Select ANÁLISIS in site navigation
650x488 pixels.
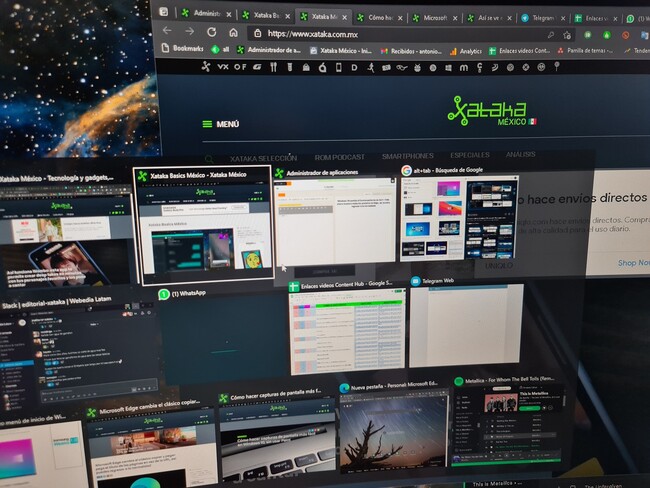click(x=520, y=154)
